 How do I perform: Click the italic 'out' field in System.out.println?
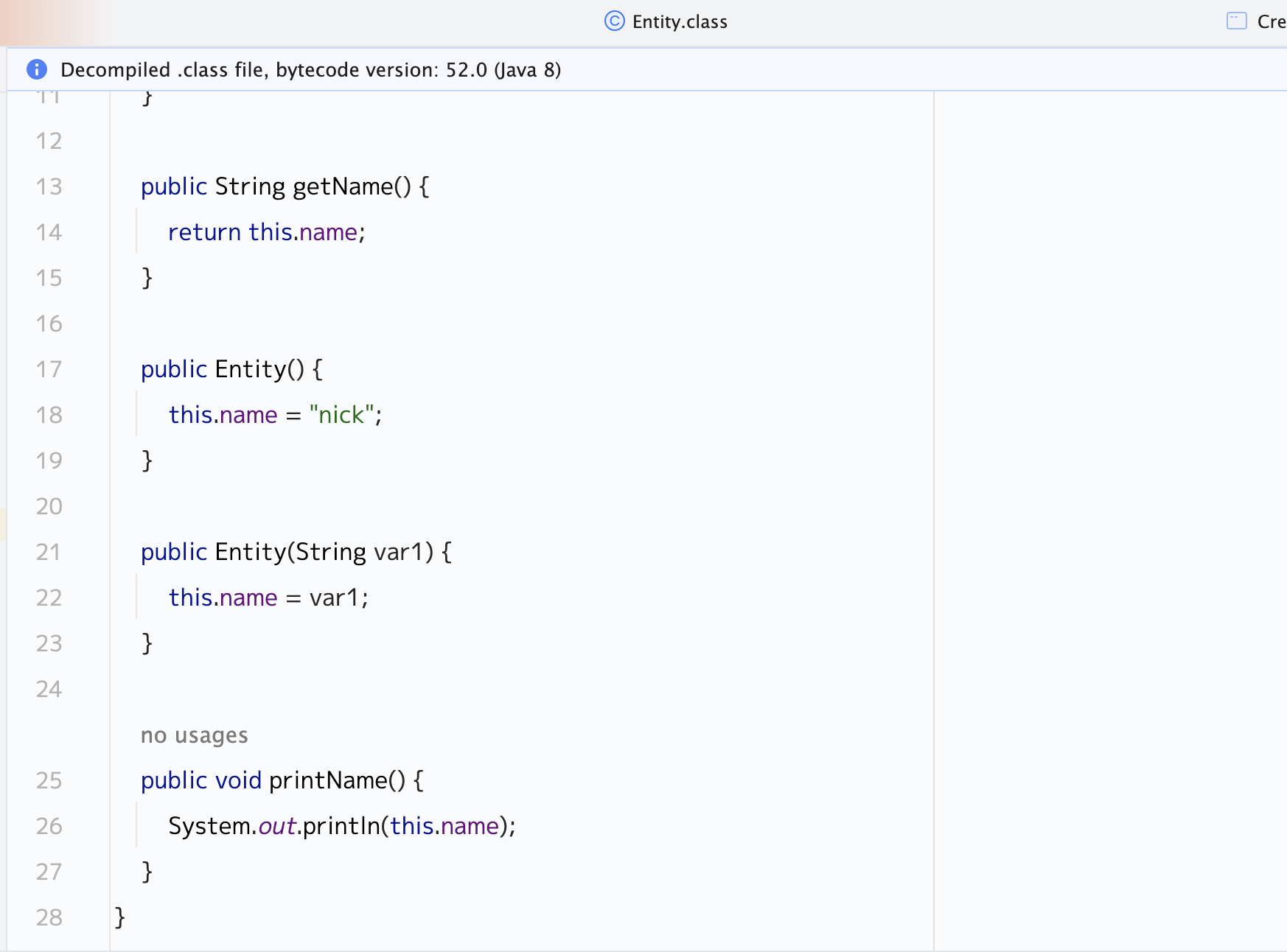(x=277, y=826)
